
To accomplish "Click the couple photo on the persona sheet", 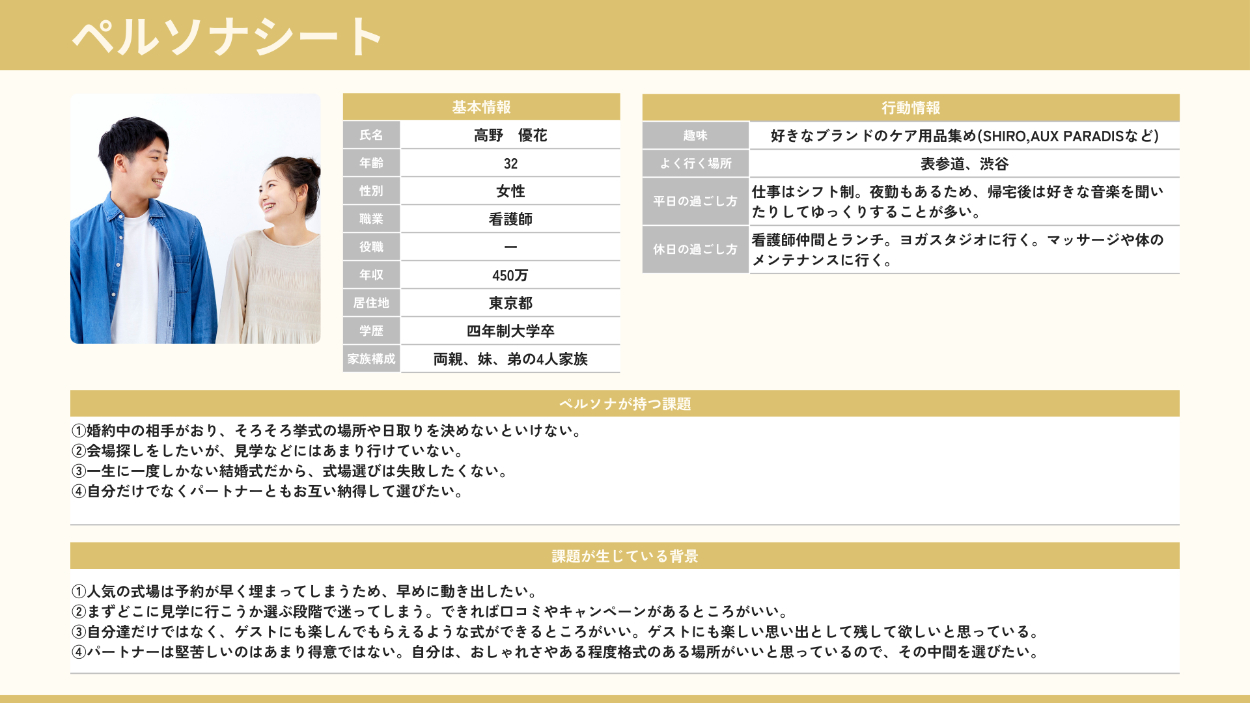I will [x=195, y=219].
